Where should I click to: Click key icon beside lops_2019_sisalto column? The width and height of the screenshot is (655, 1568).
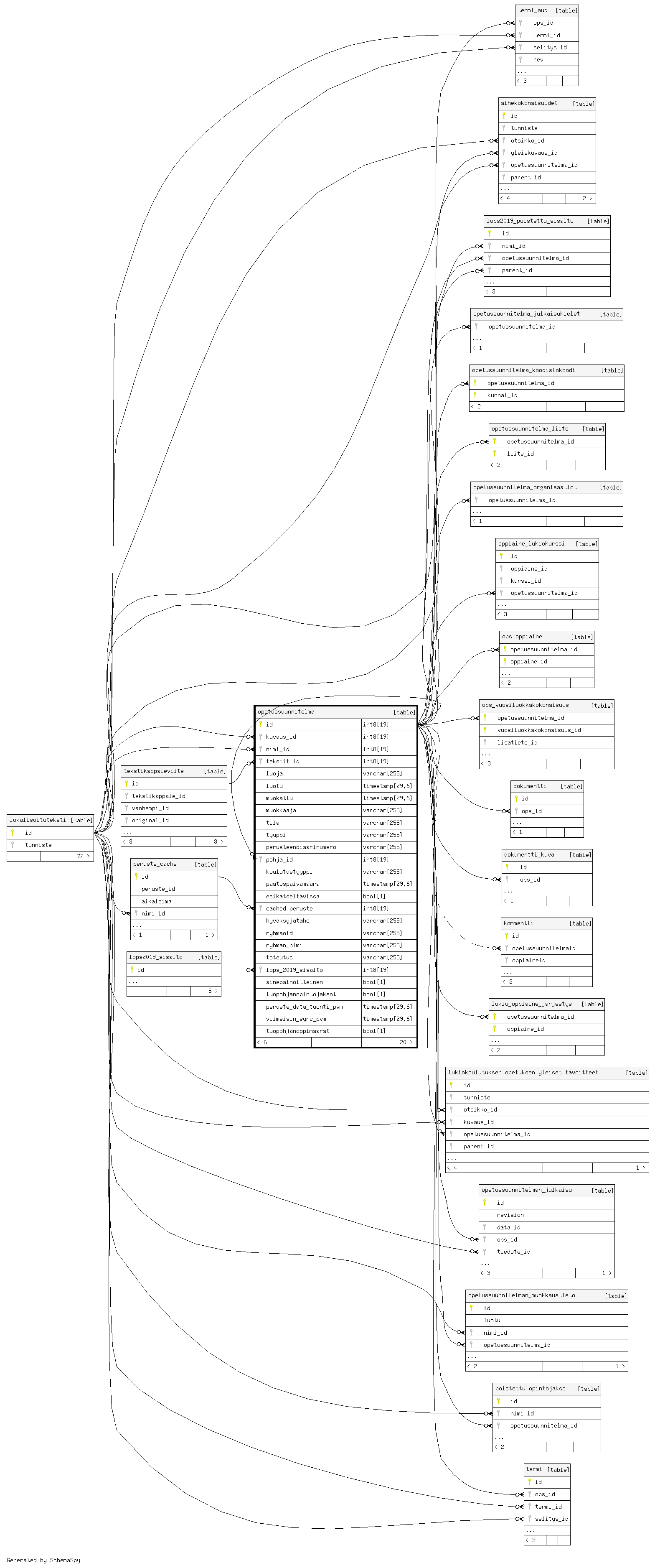click(x=260, y=970)
